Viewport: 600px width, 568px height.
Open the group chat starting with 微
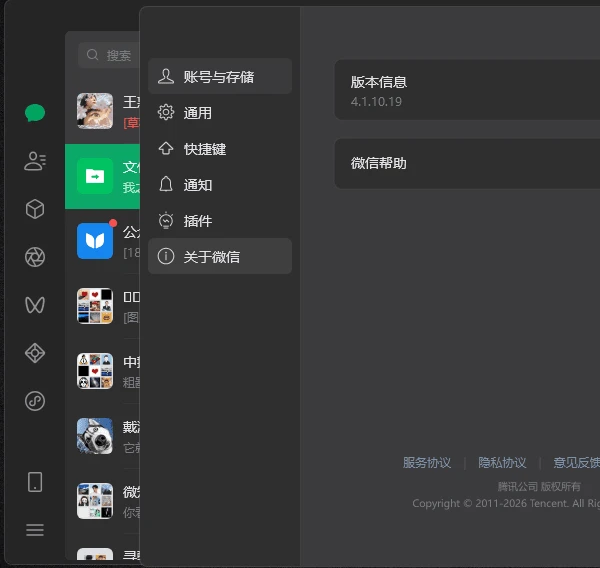(103, 501)
